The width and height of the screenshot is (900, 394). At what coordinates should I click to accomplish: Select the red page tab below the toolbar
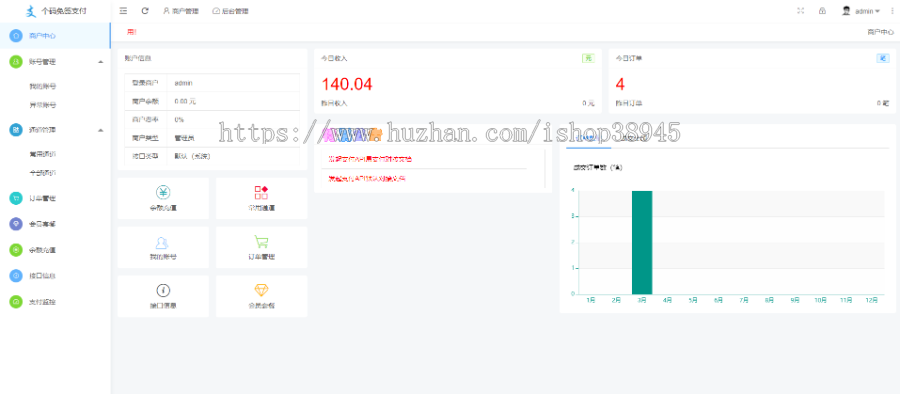click(131, 32)
